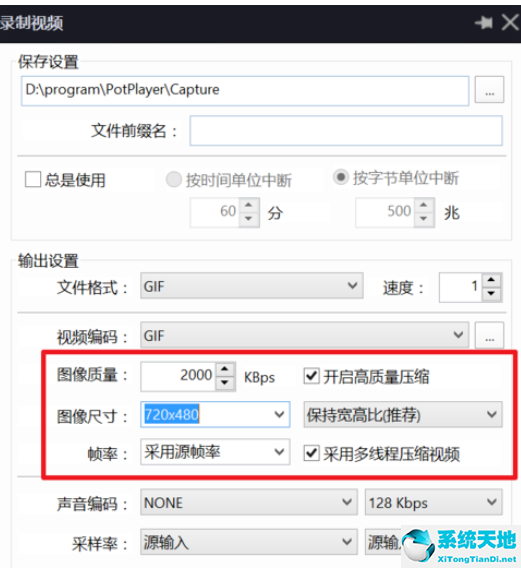Close the 录制视频 dialog
521x568 pixels.
pos(510,23)
